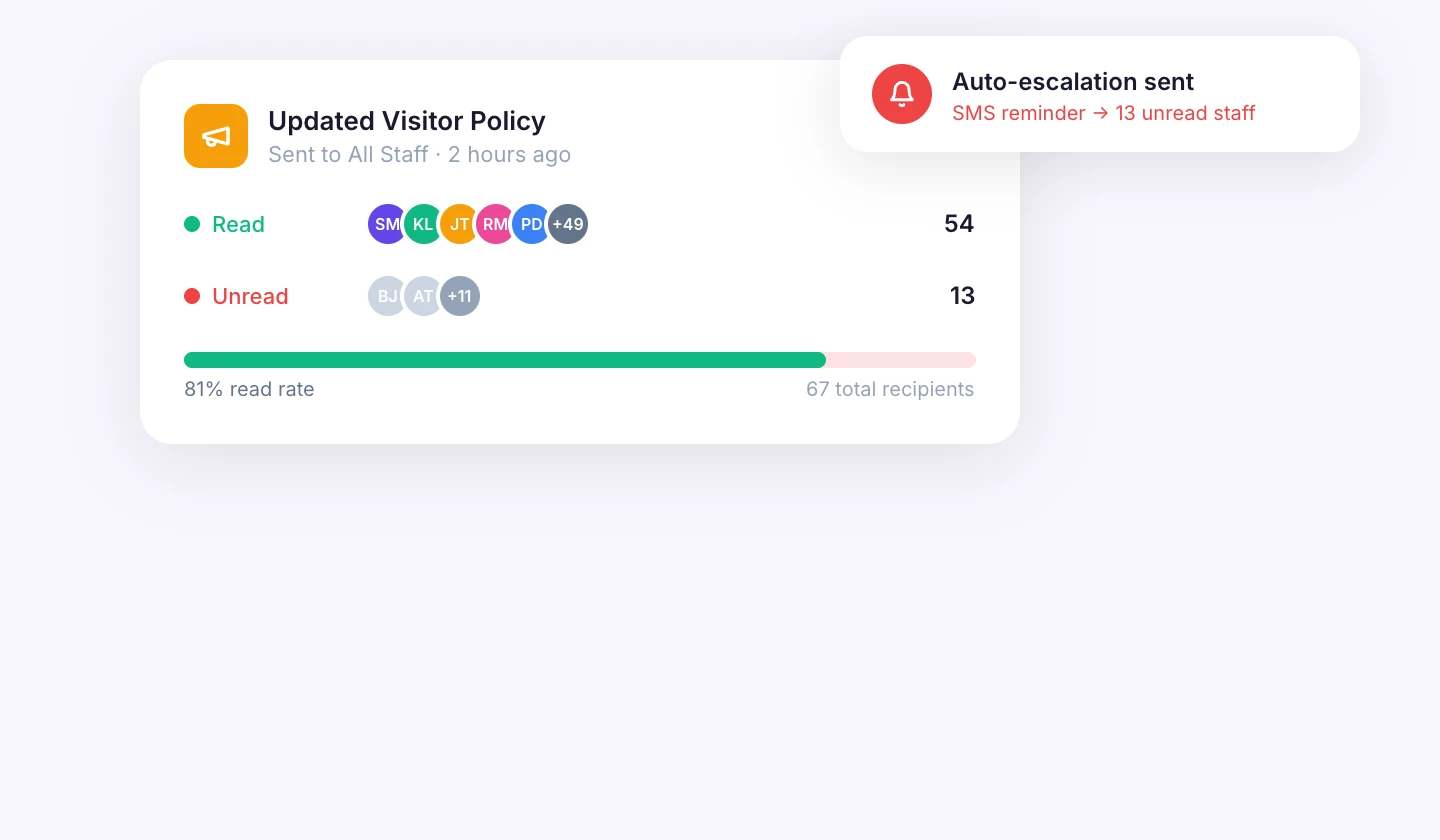Click the 81% read rate progress bar
The height and width of the screenshot is (840, 1440).
click(580, 360)
